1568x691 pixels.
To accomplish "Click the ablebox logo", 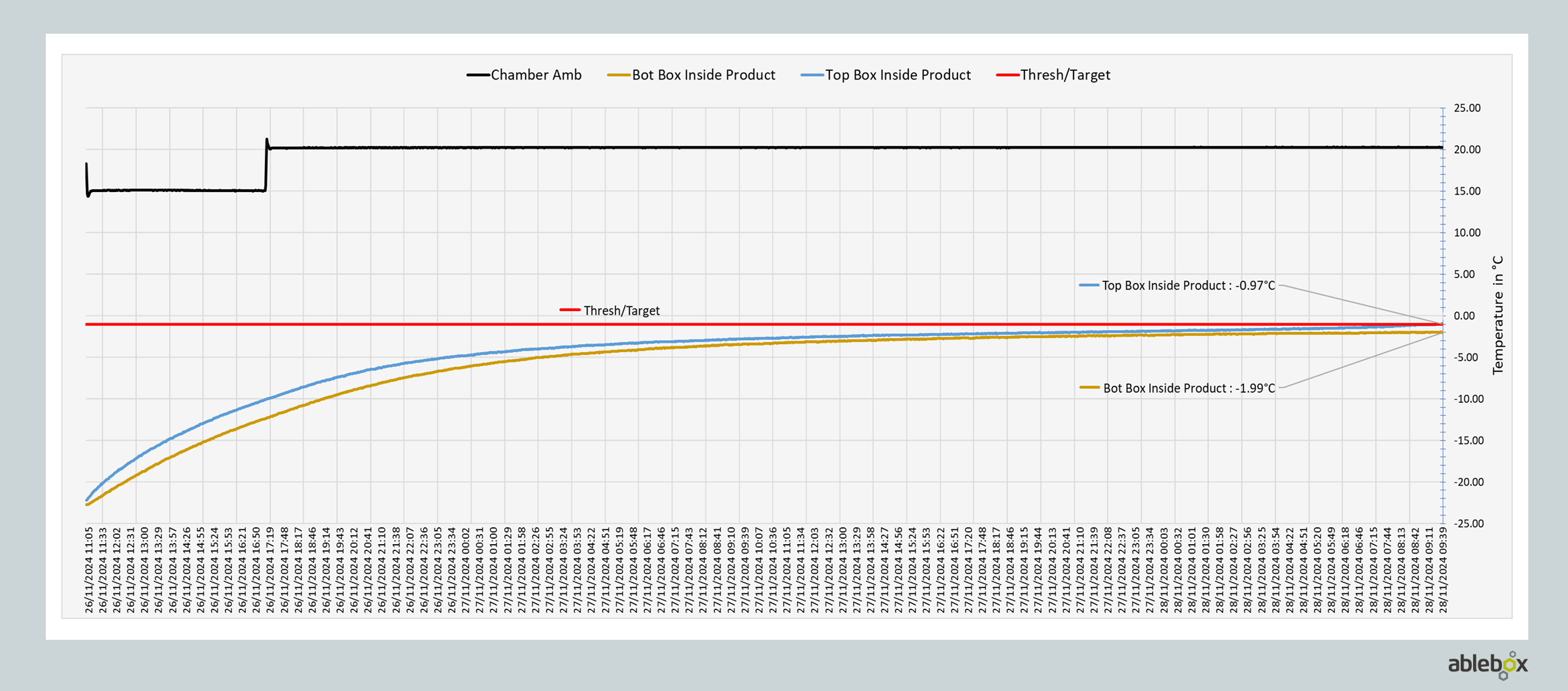I will coord(1487,665).
